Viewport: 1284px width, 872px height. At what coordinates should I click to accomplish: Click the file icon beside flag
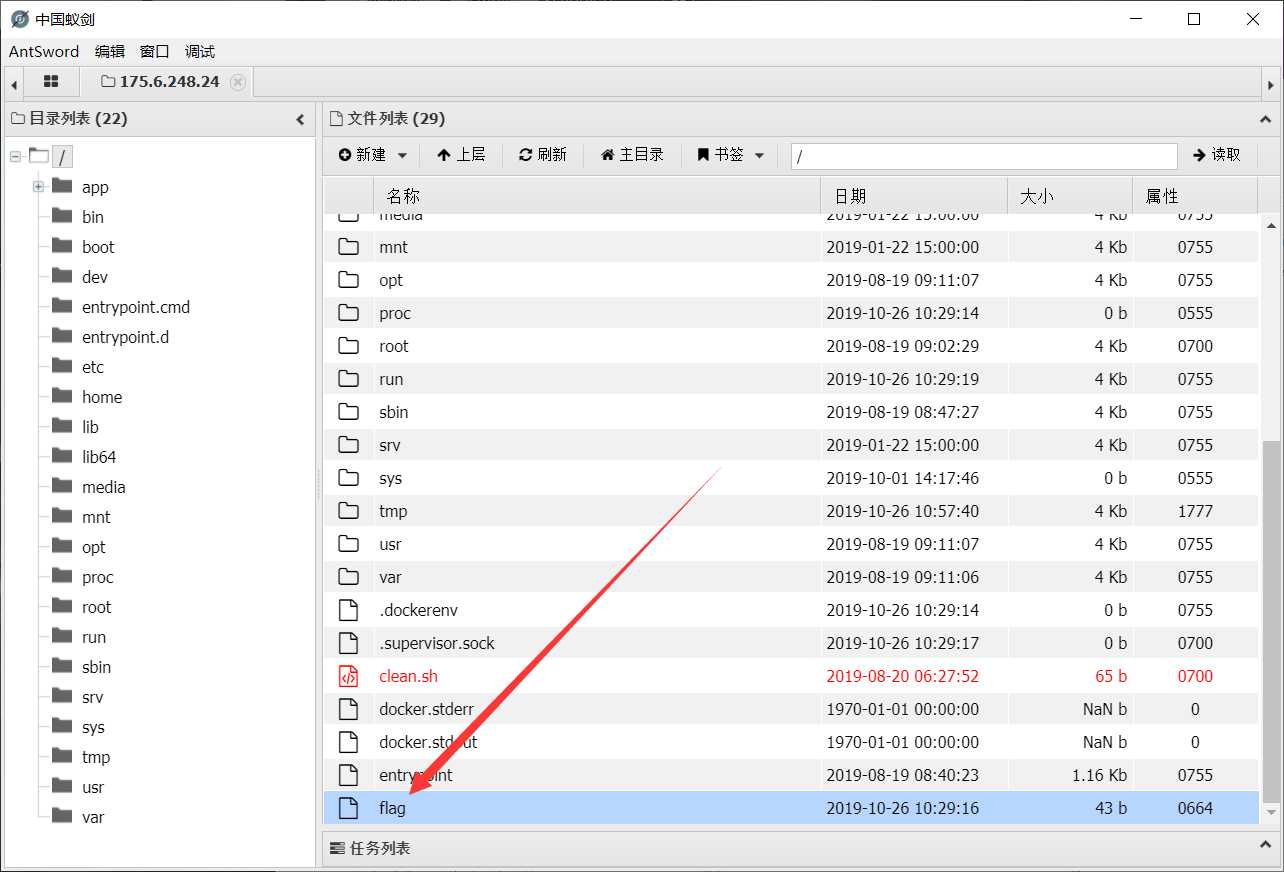348,808
